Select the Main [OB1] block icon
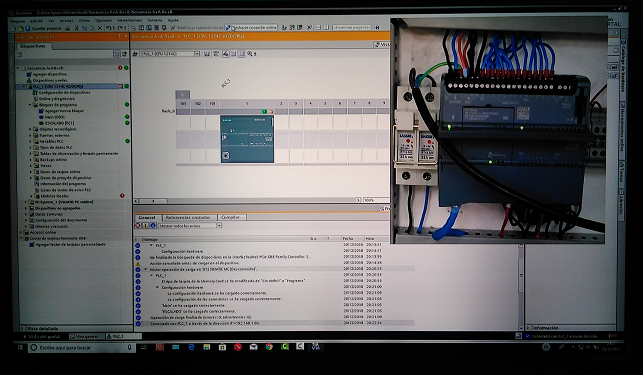The height and width of the screenshot is (375, 643). 41,117
